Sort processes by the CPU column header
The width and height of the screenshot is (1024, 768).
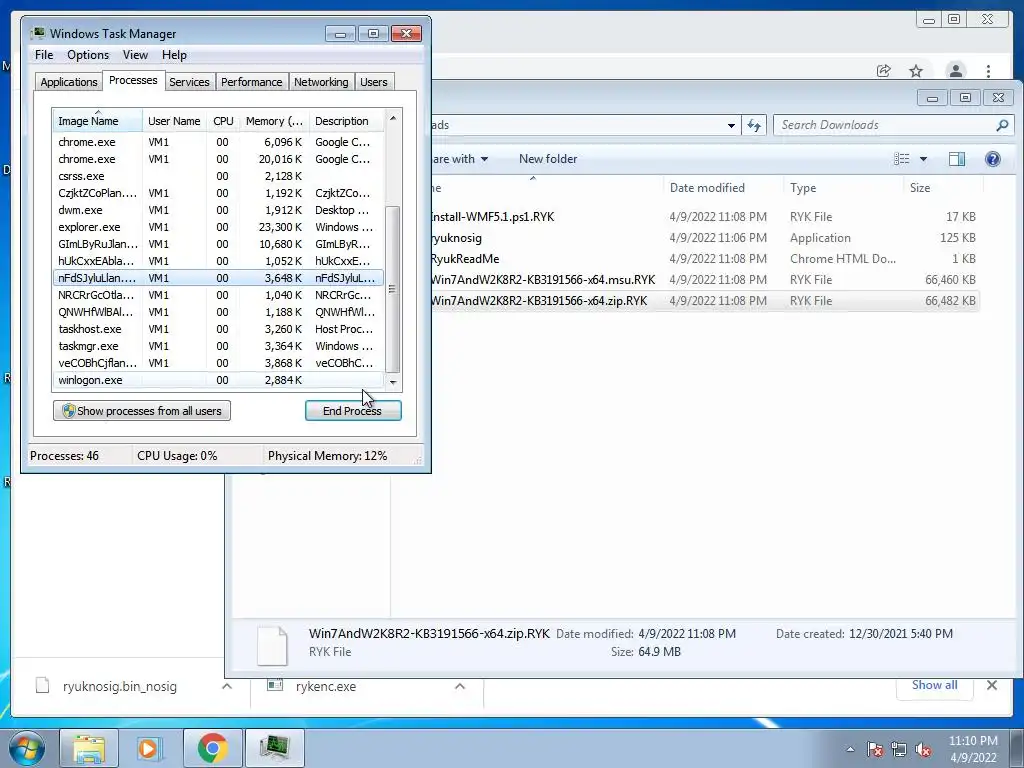[223, 121]
